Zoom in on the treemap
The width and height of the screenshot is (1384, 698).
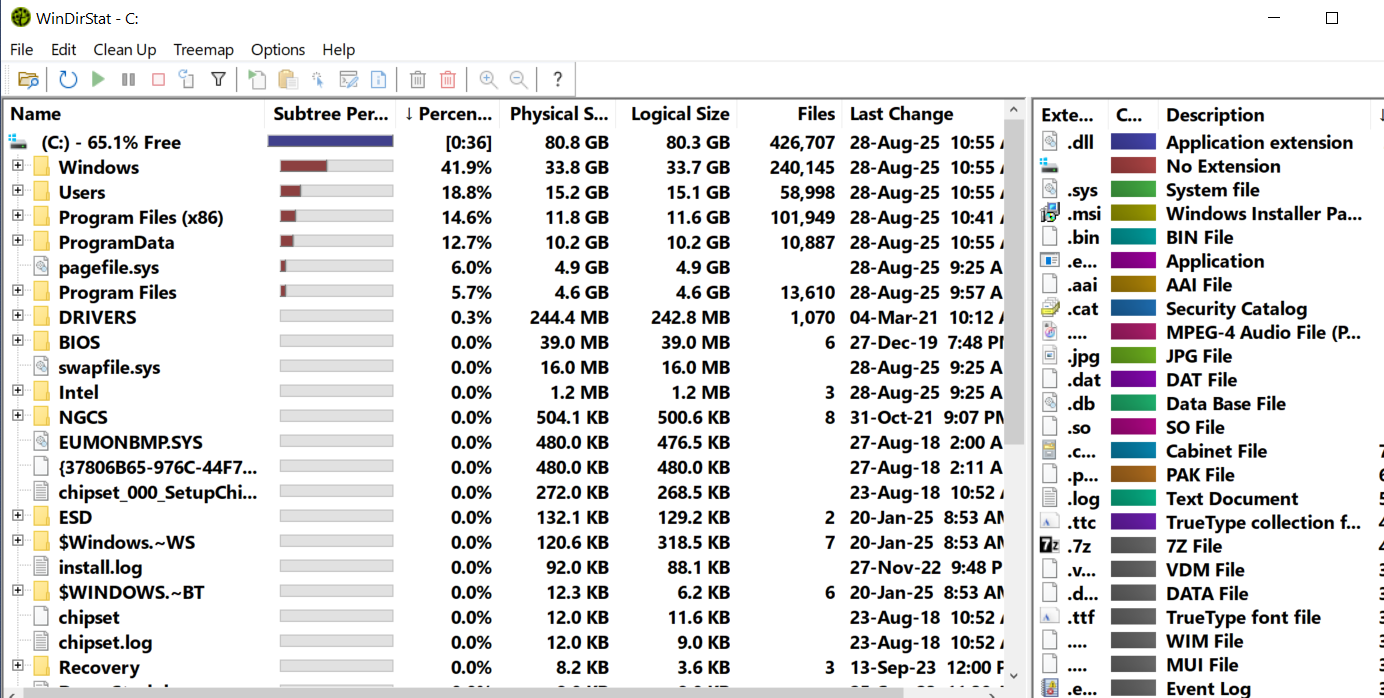point(488,79)
